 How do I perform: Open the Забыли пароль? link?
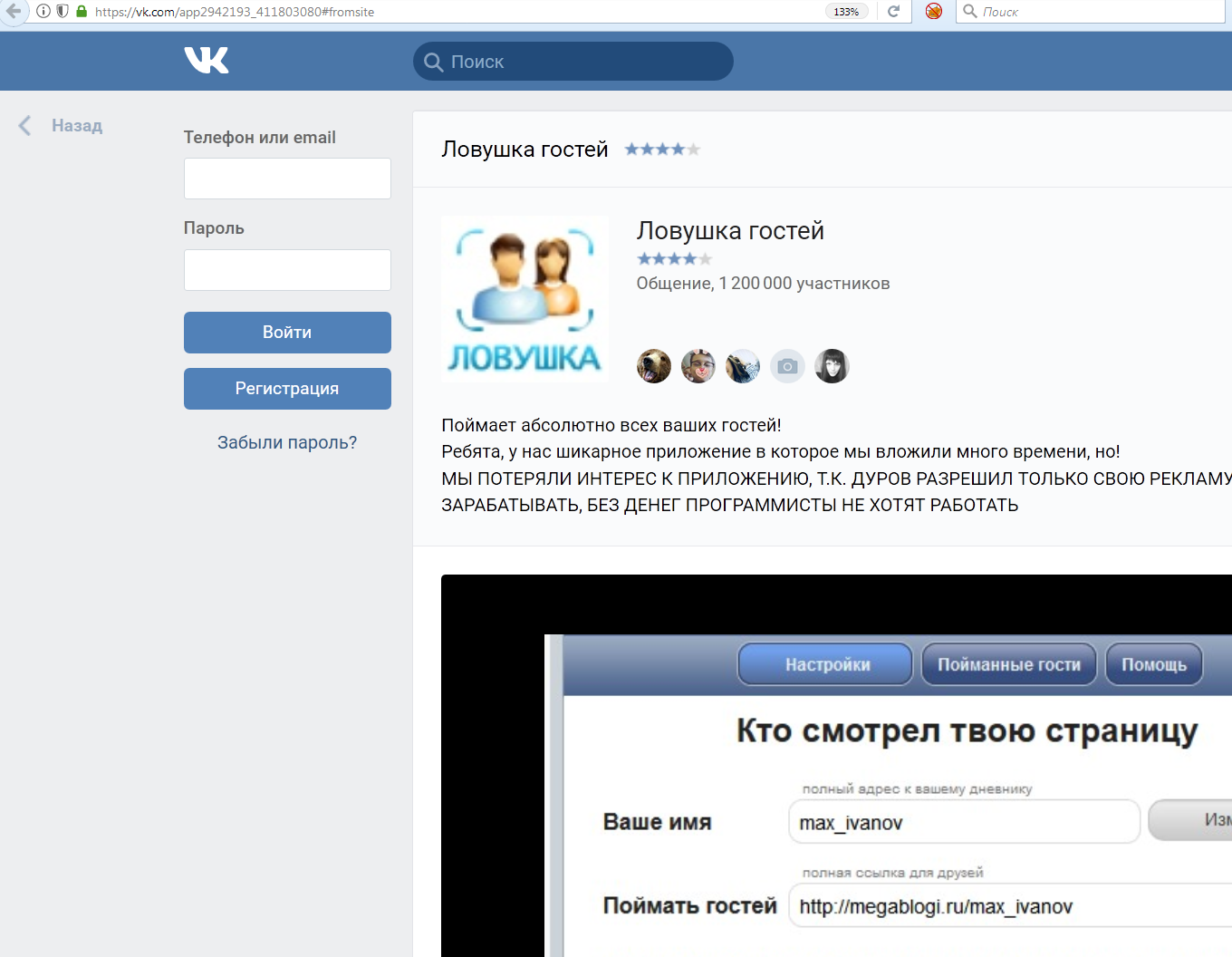(x=287, y=442)
